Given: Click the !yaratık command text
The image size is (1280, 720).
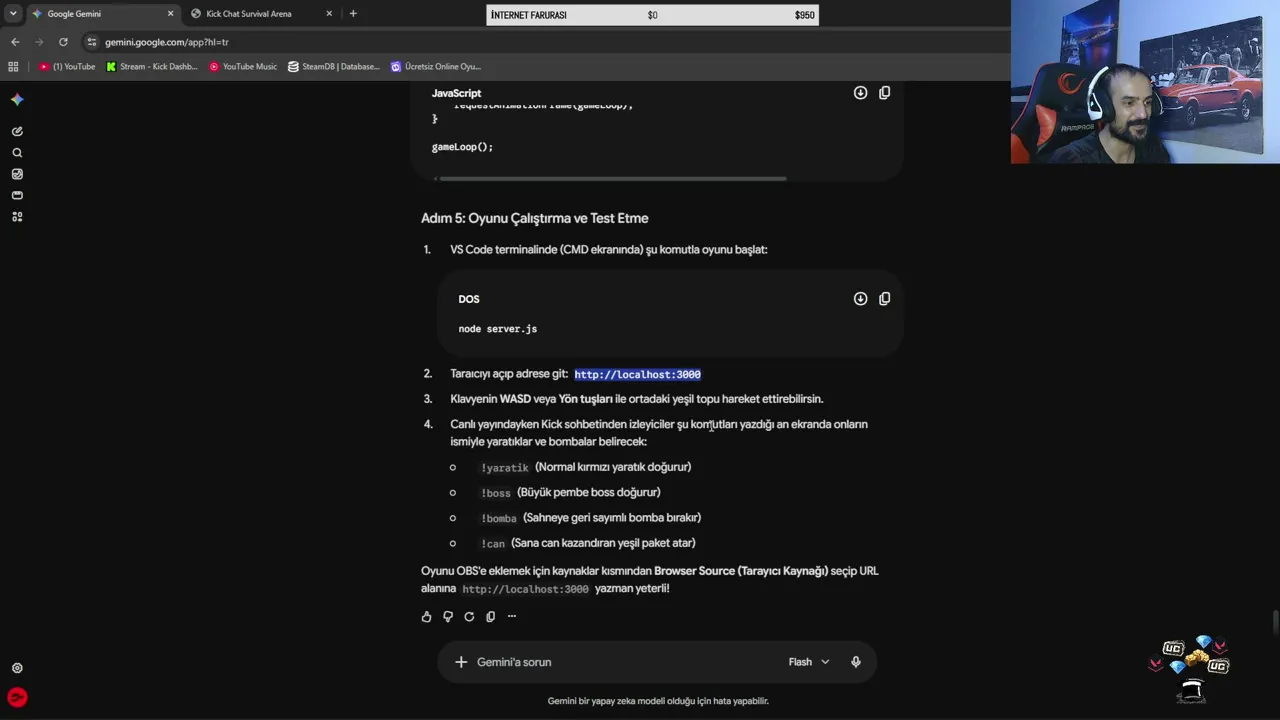Looking at the screenshot, I should click(x=505, y=468).
